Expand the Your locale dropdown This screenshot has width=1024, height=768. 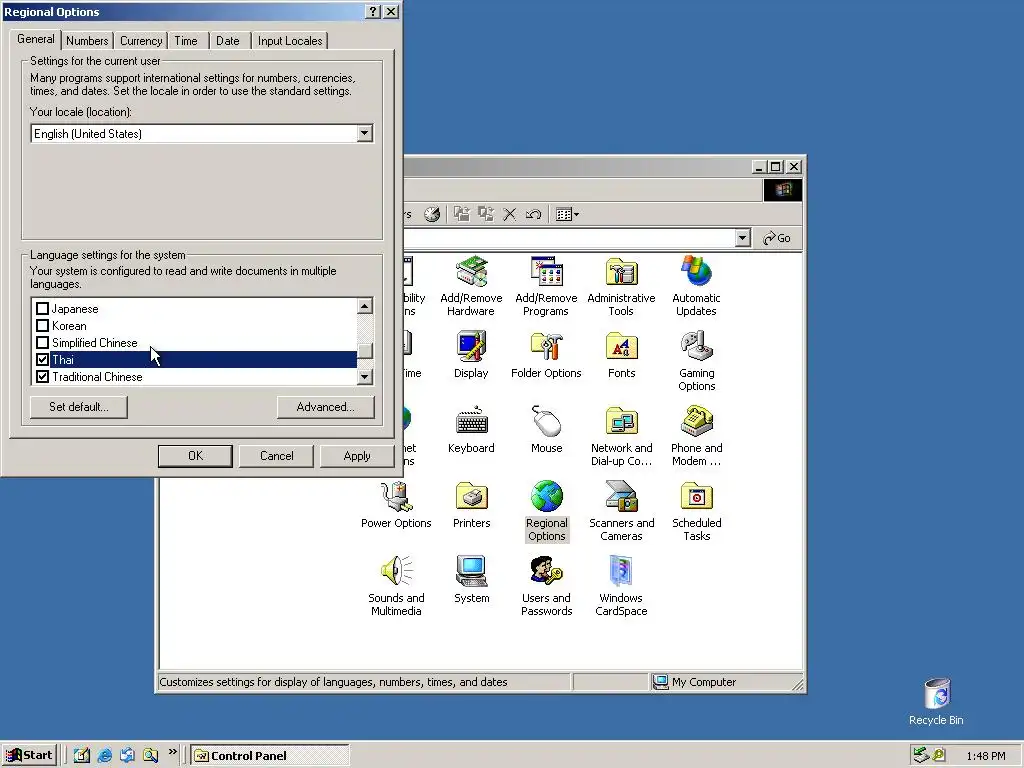coord(364,133)
